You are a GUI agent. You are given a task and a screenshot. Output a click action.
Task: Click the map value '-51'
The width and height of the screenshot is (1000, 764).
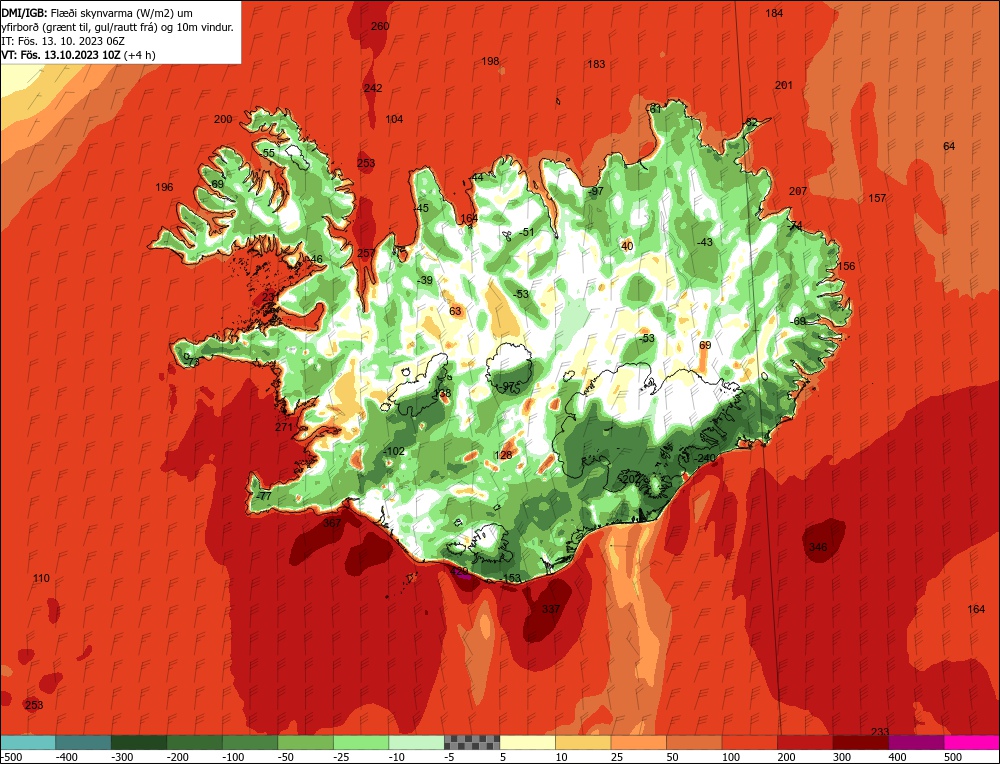[526, 232]
